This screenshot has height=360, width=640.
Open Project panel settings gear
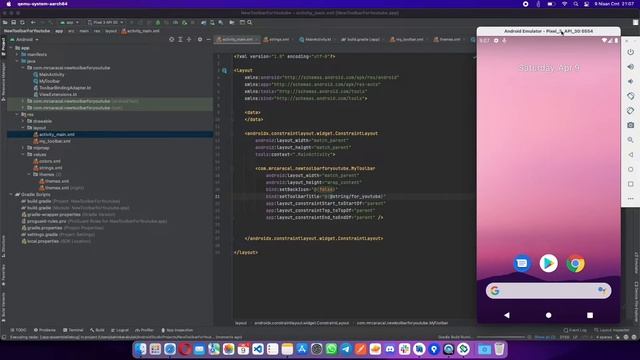tap(200, 40)
